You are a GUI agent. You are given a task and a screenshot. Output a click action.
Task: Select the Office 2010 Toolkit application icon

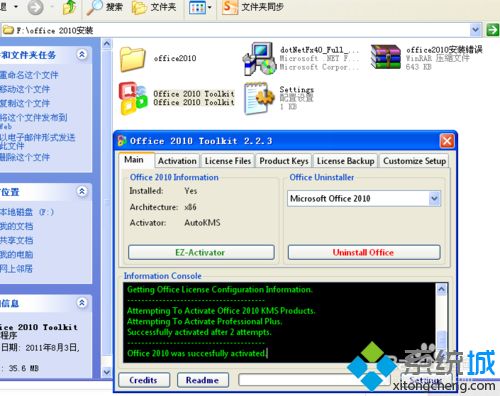tap(133, 98)
